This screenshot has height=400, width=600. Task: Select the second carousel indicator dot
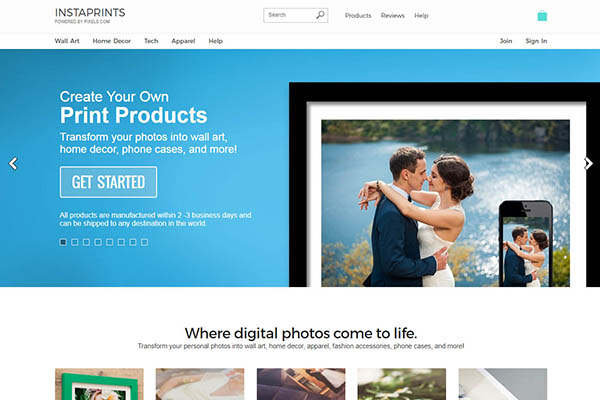click(75, 242)
